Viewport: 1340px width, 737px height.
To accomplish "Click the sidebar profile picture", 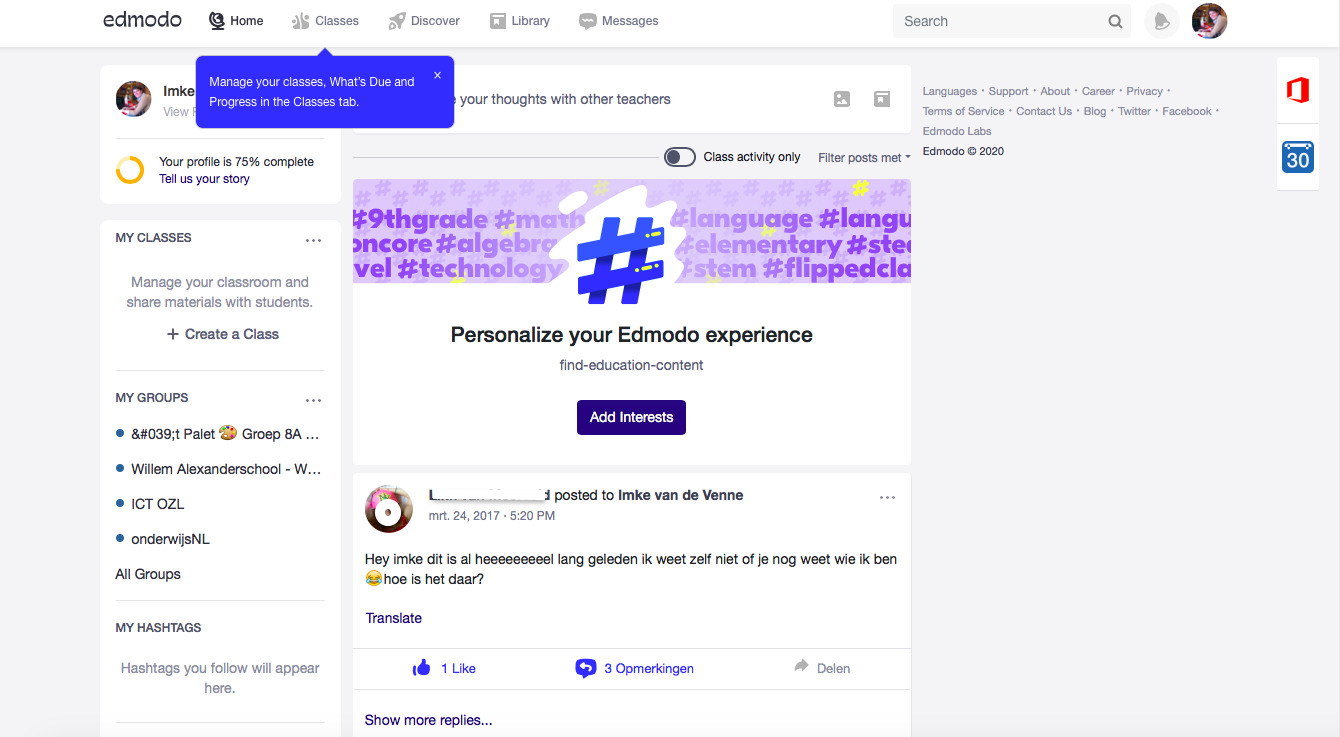I will coord(134,99).
